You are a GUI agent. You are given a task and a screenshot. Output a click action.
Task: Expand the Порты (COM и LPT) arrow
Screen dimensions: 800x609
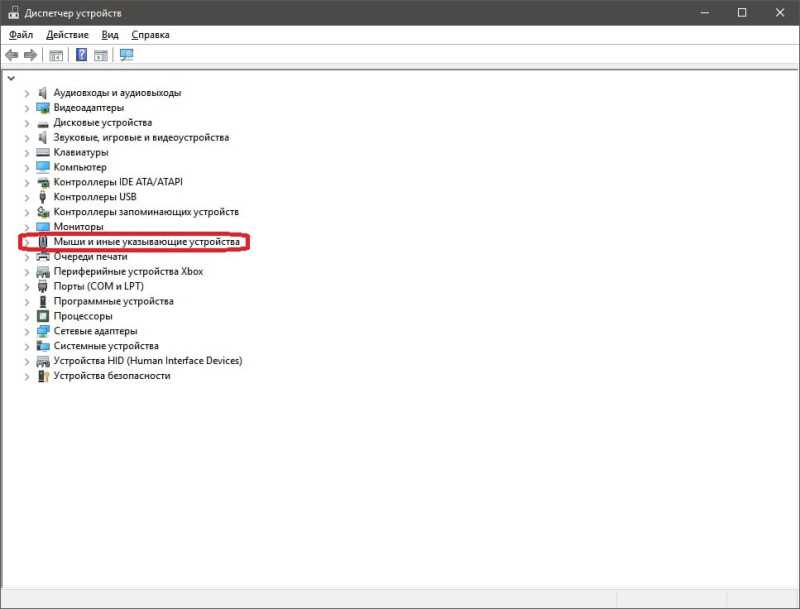pyautogui.click(x=27, y=287)
